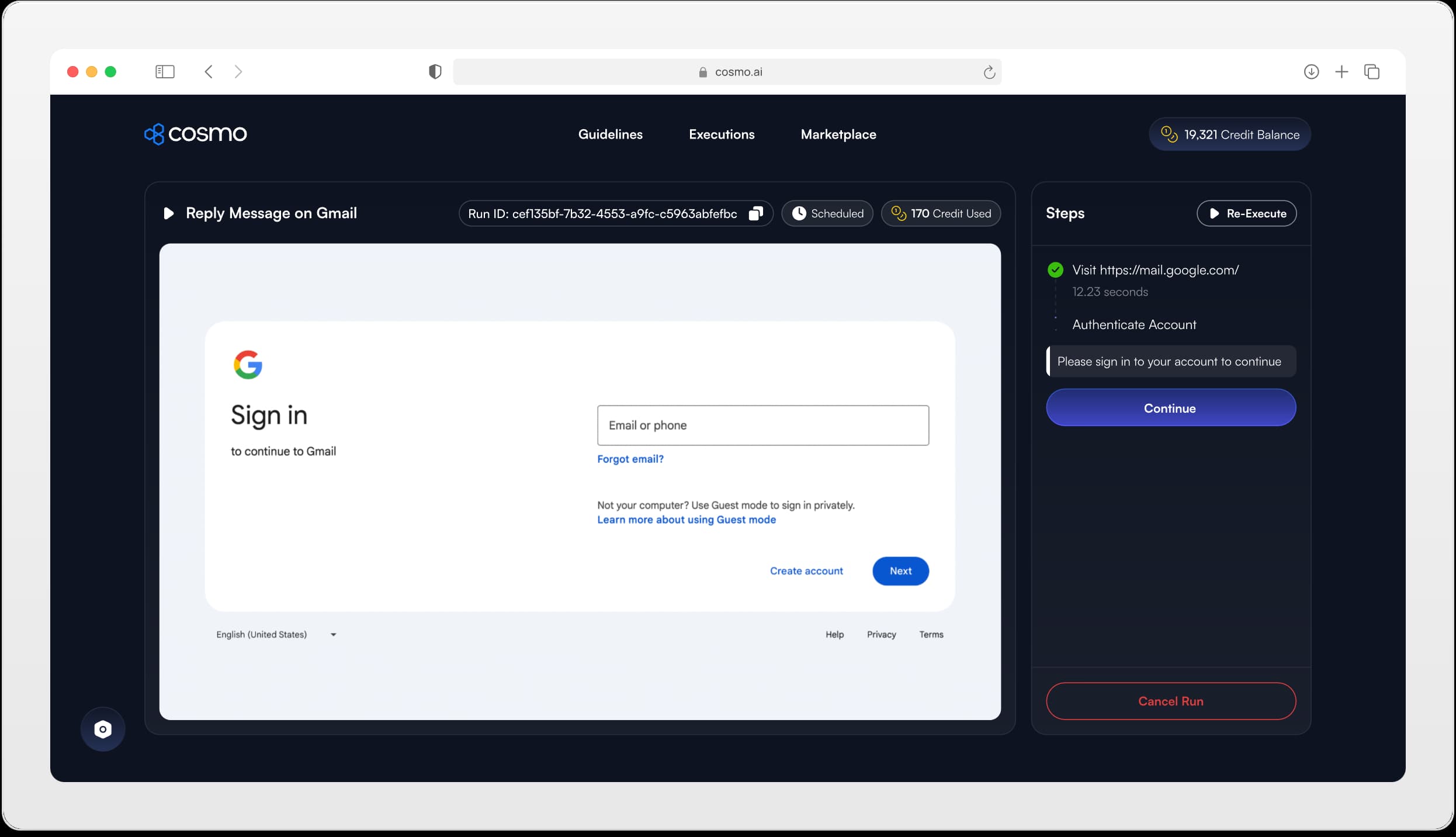This screenshot has width=1456, height=837.
Task: Go to Executions page
Action: click(x=722, y=134)
